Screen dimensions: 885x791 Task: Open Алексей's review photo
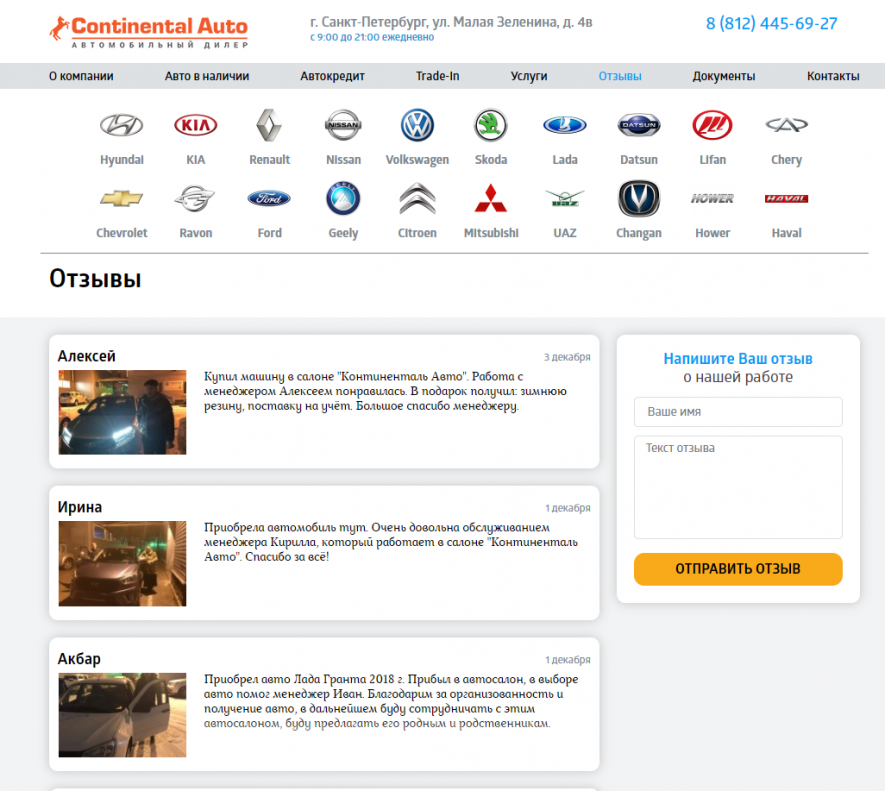pos(122,412)
